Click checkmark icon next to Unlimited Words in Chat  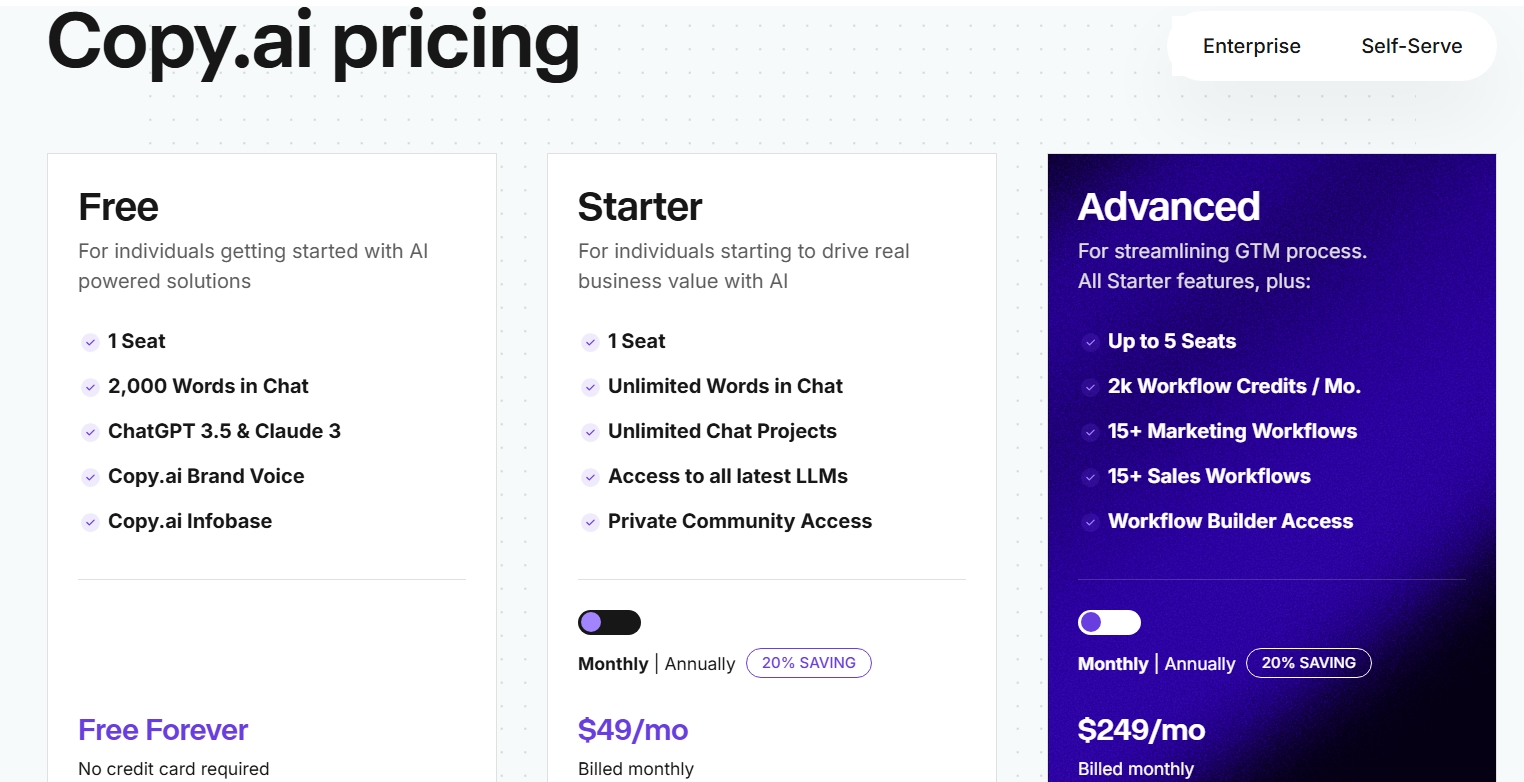point(590,387)
